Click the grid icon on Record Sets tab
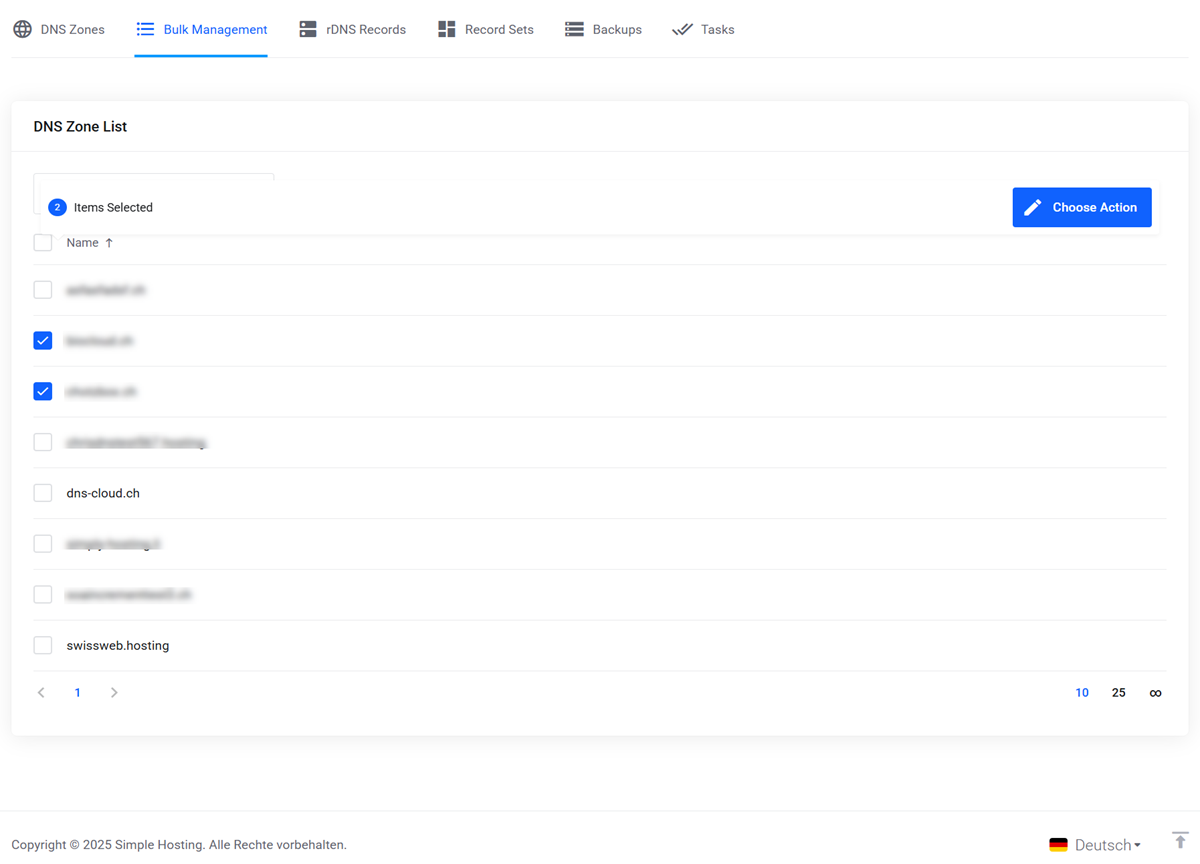 (446, 29)
